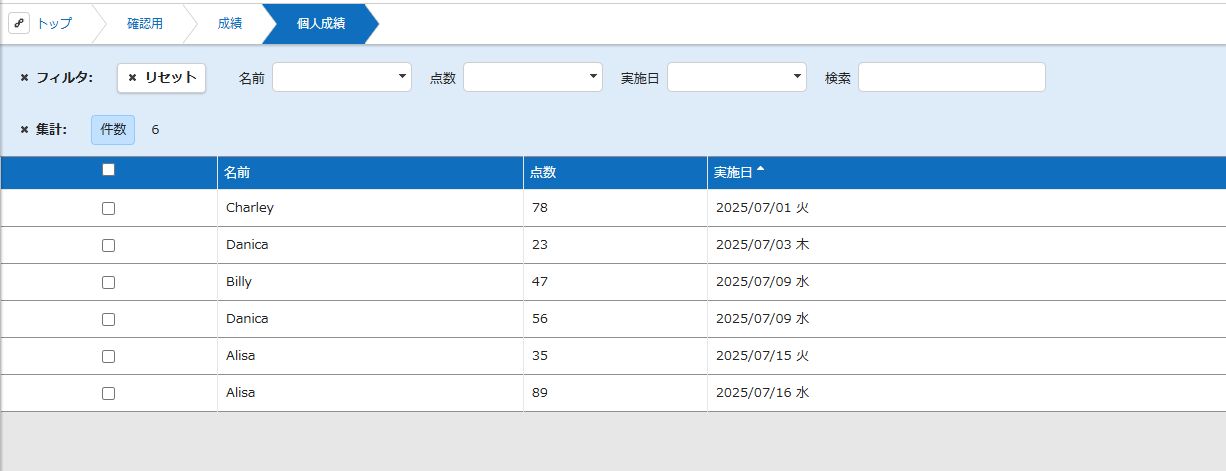
Task: Check the box for Danica 56 row
Action: (x=109, y=319)
